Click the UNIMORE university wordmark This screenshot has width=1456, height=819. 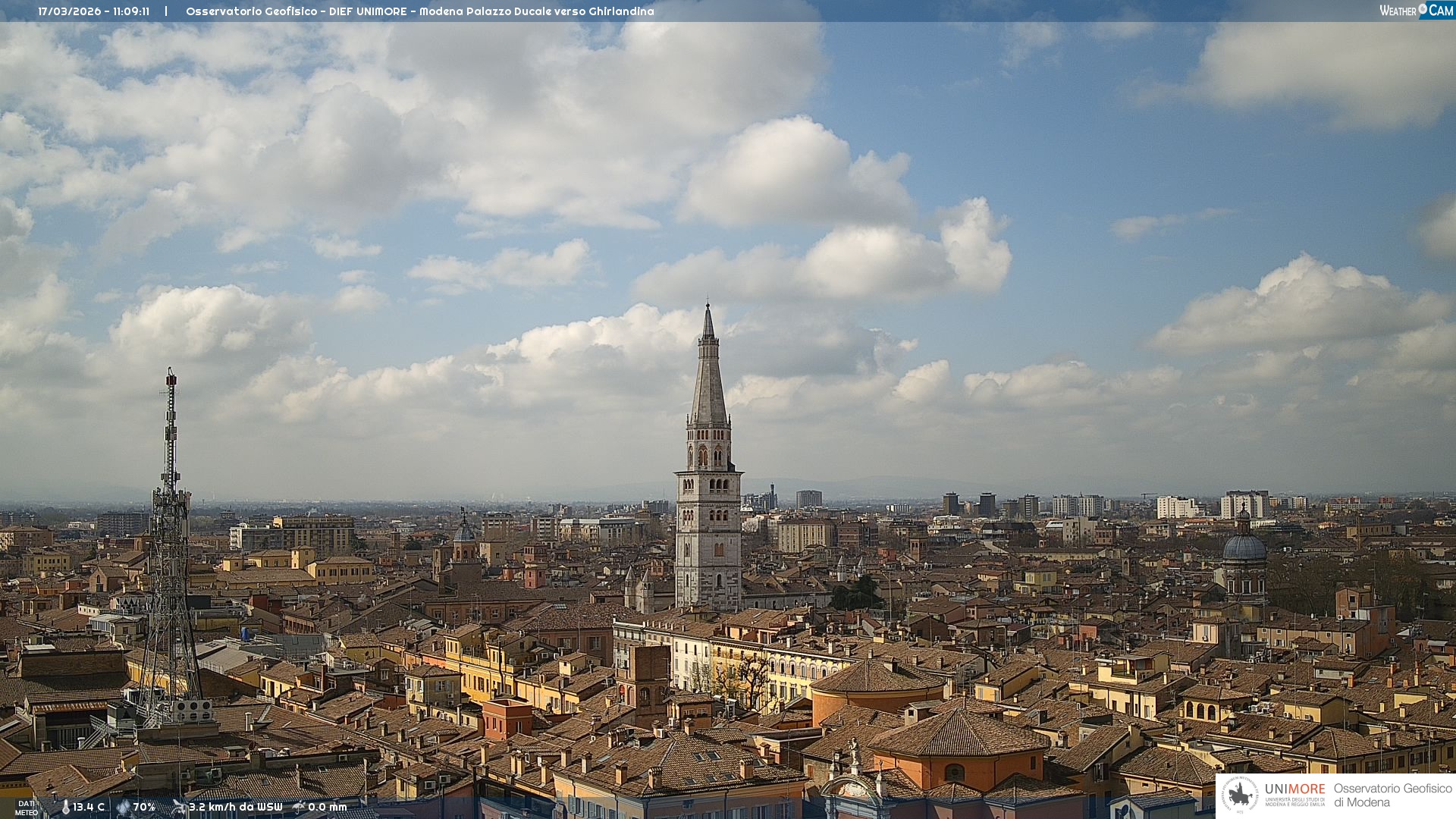pyautogui.click(x=1294, y=789)
